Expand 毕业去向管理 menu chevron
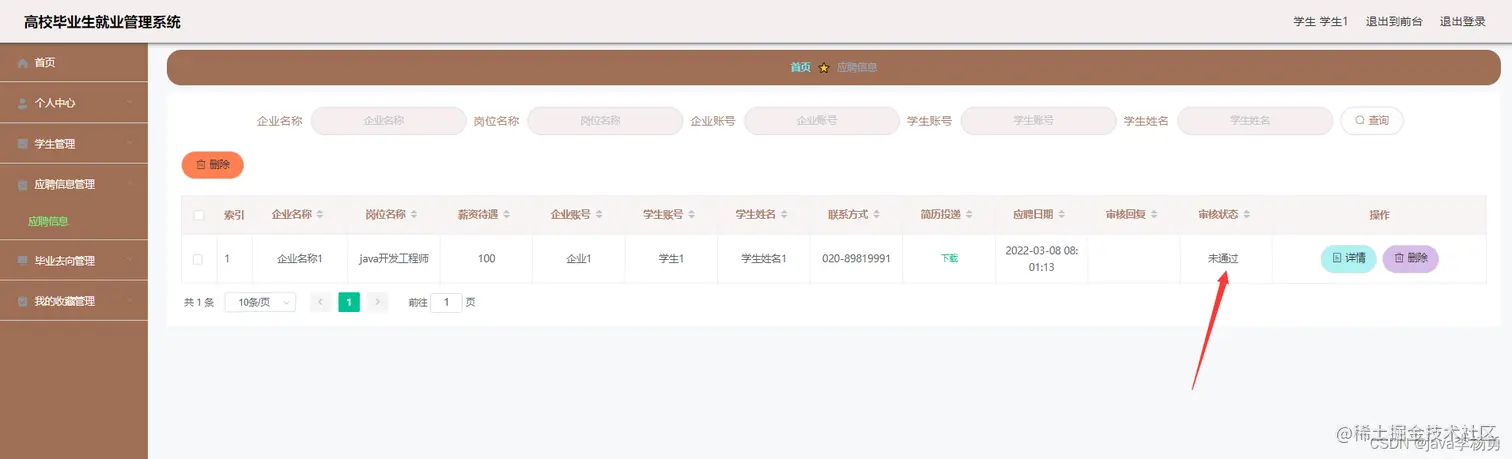 [x=131, y=261]
